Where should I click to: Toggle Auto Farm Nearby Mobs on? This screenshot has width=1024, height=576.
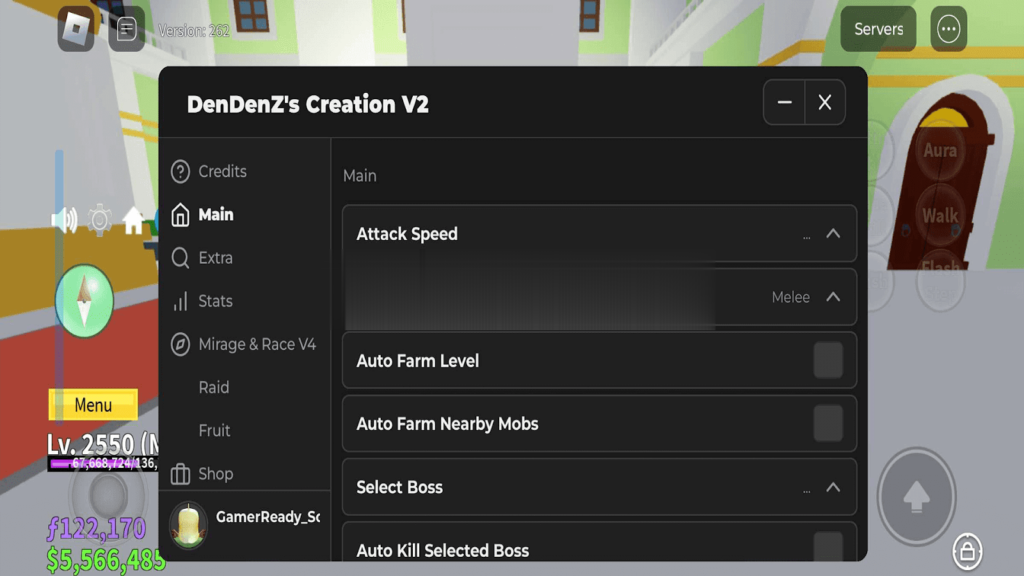click(x=827, y=424)
